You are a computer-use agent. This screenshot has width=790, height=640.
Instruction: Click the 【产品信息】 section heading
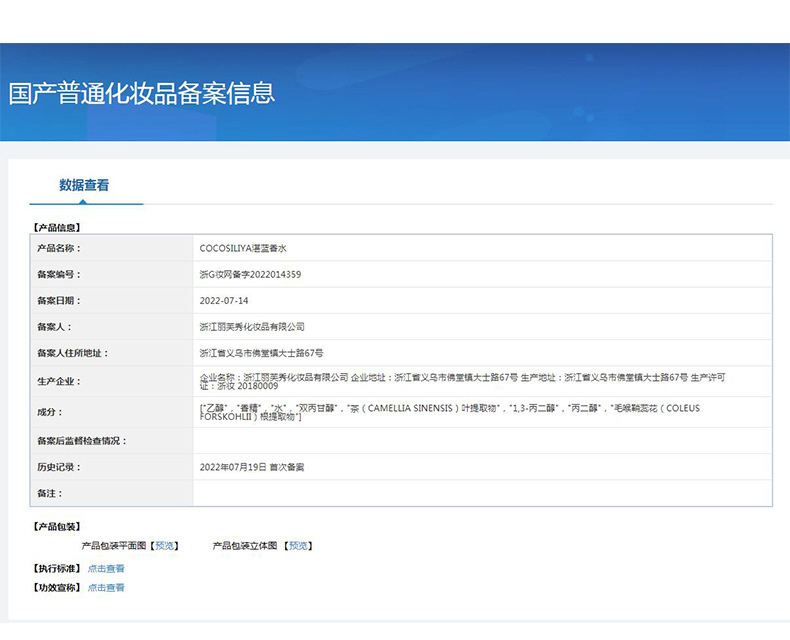(56, 228)
